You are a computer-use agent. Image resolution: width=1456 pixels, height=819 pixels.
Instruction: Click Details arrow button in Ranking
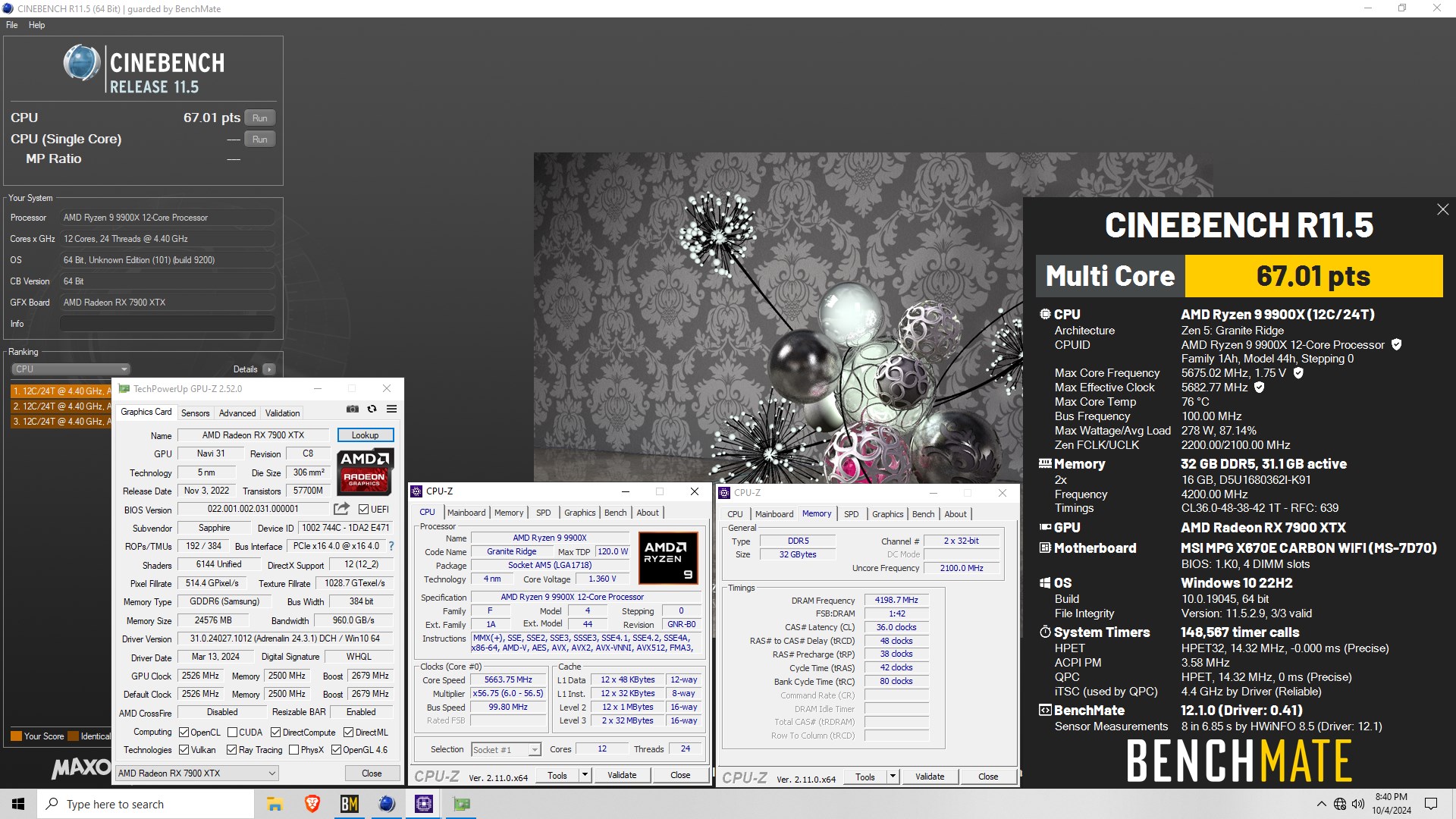click(268, 369)
